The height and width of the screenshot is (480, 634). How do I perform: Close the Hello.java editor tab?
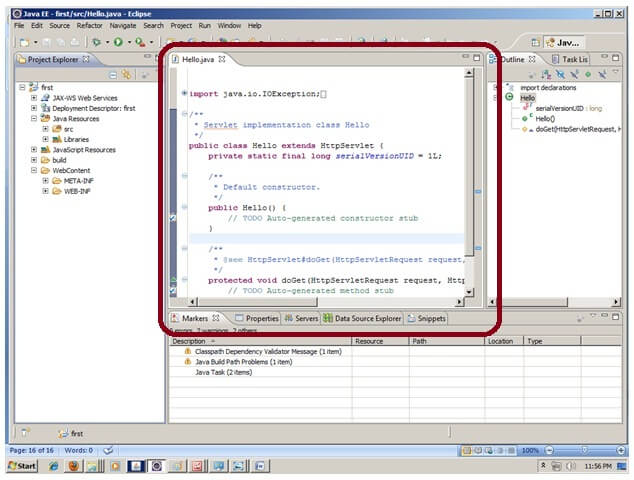point(222,59)
